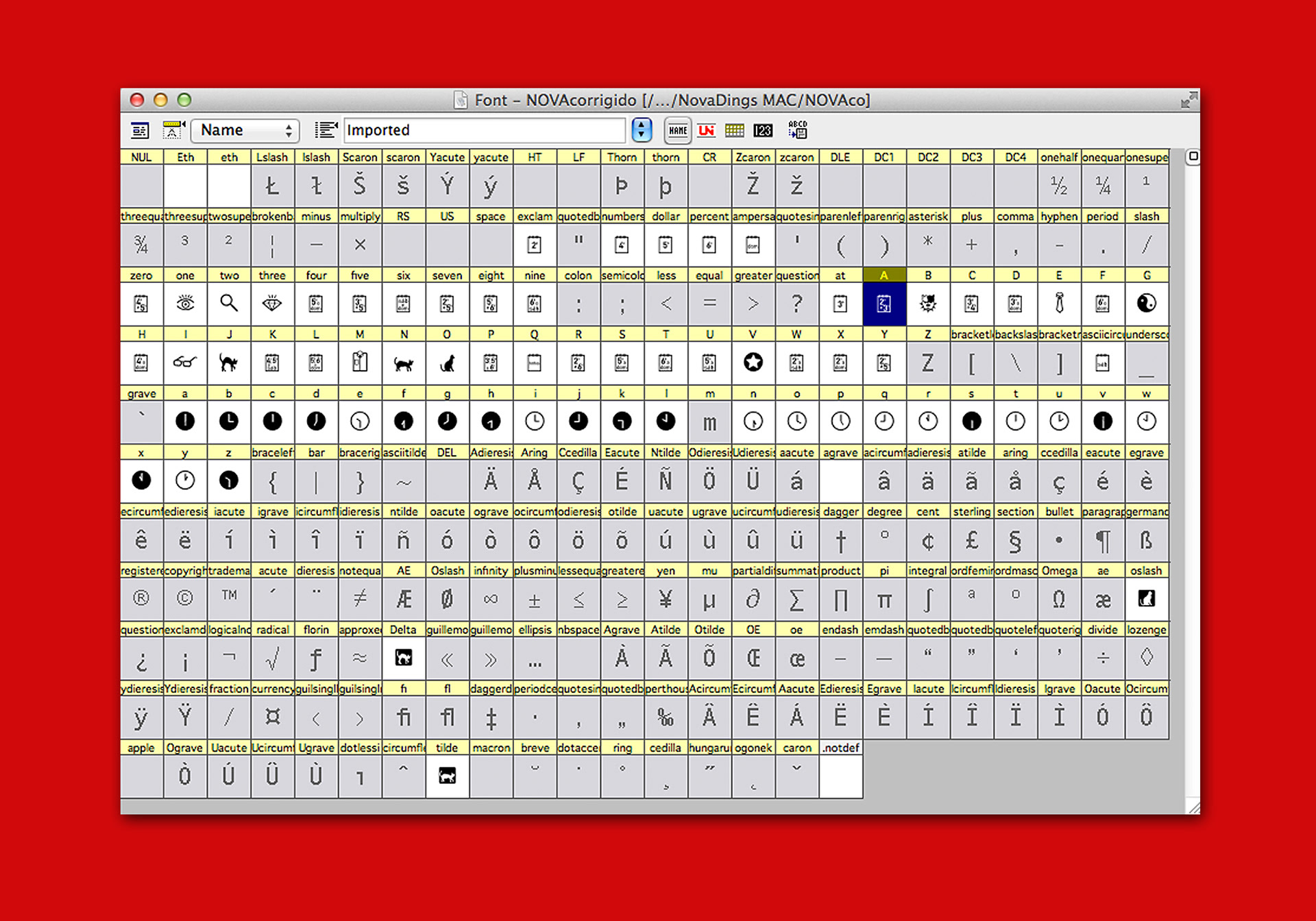Click the caption mode icon beside Name

click(x=173, y=130)
